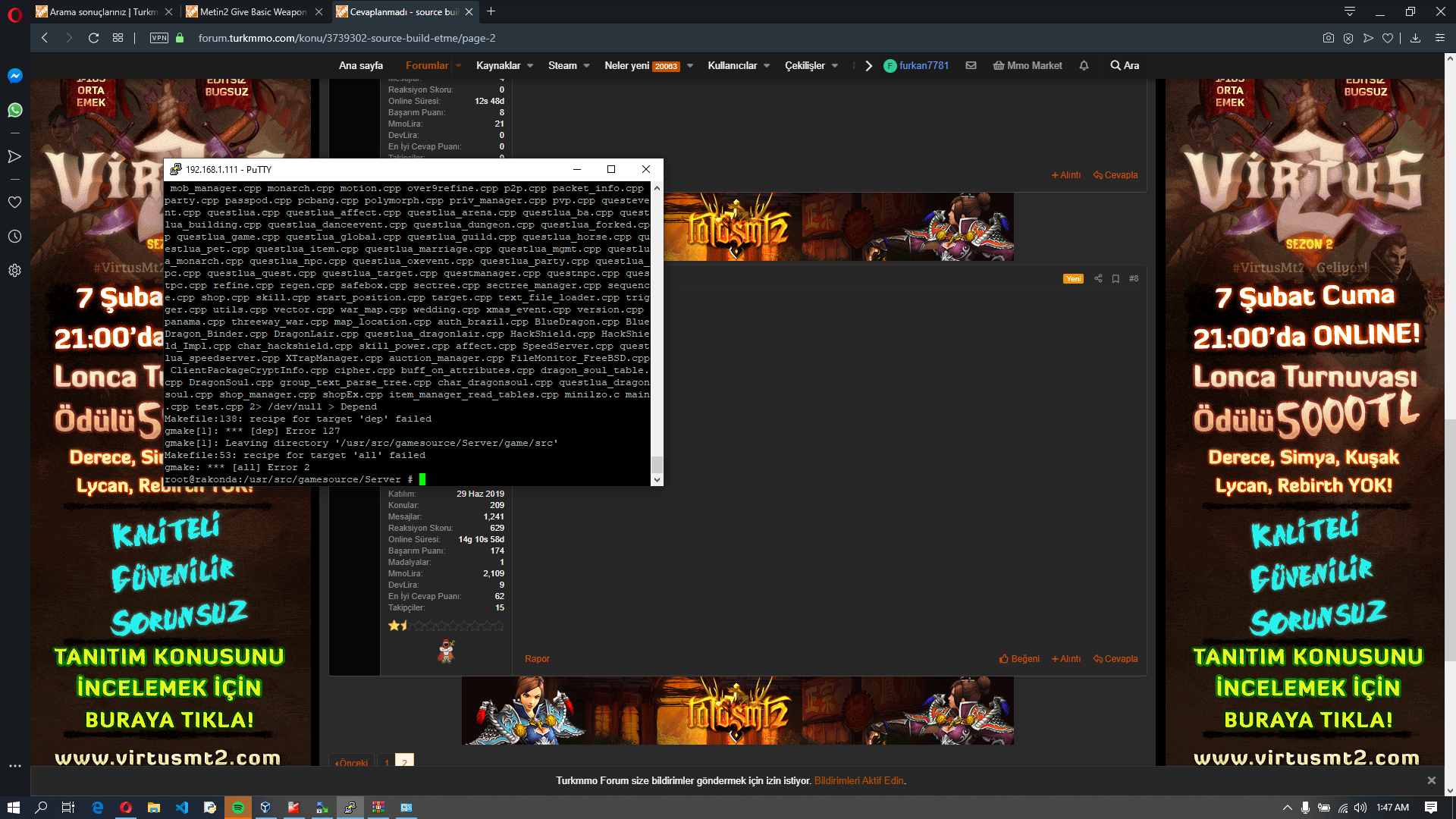Viewport: 1456px width, 819px height.
Task: Click the Opera menu logo
Action: pos(14,15)
